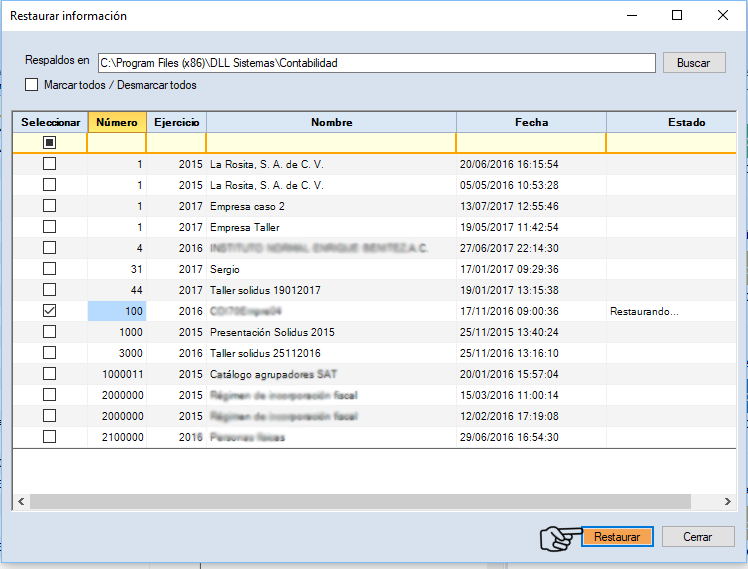Sort by the Ejercicio column header
This screenshot has height=569, width=748.
tap(176, 122)
